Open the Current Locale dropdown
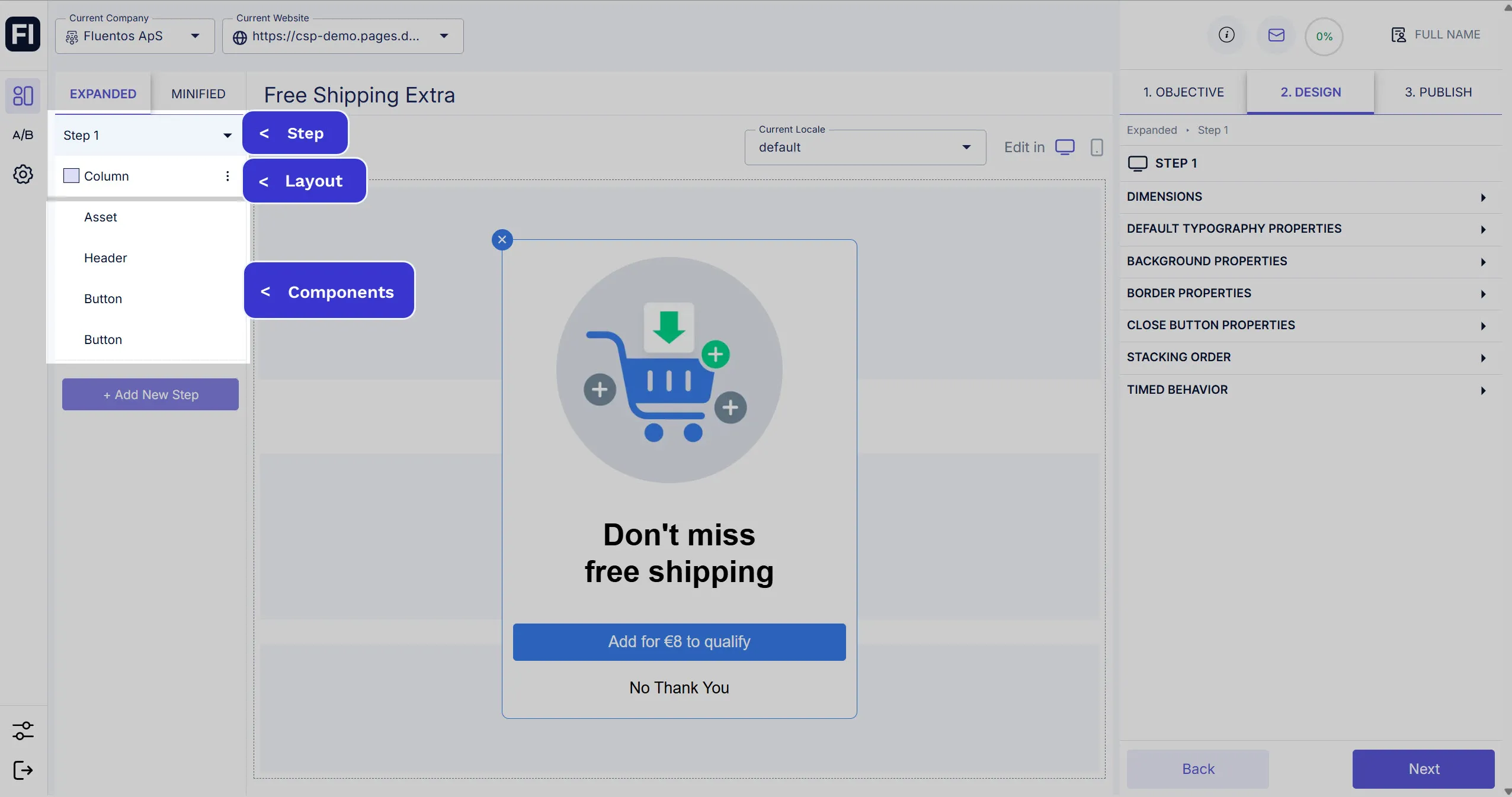 click(865, 147)
